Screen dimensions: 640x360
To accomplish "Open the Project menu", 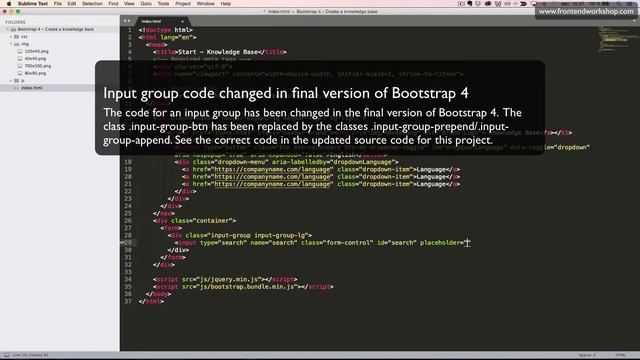I will pos(183,4).
